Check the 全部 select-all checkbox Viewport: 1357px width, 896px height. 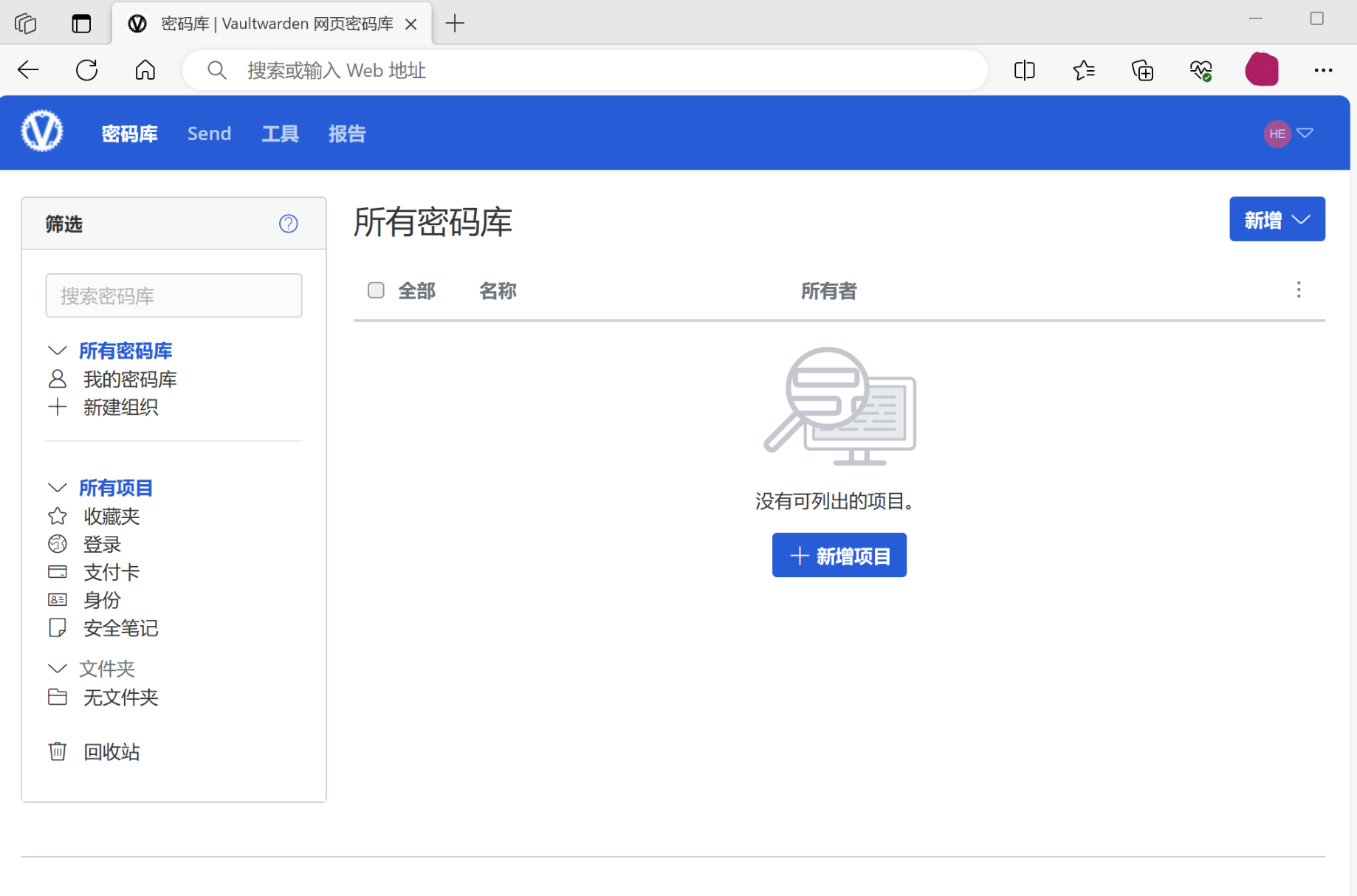point(376,290)
